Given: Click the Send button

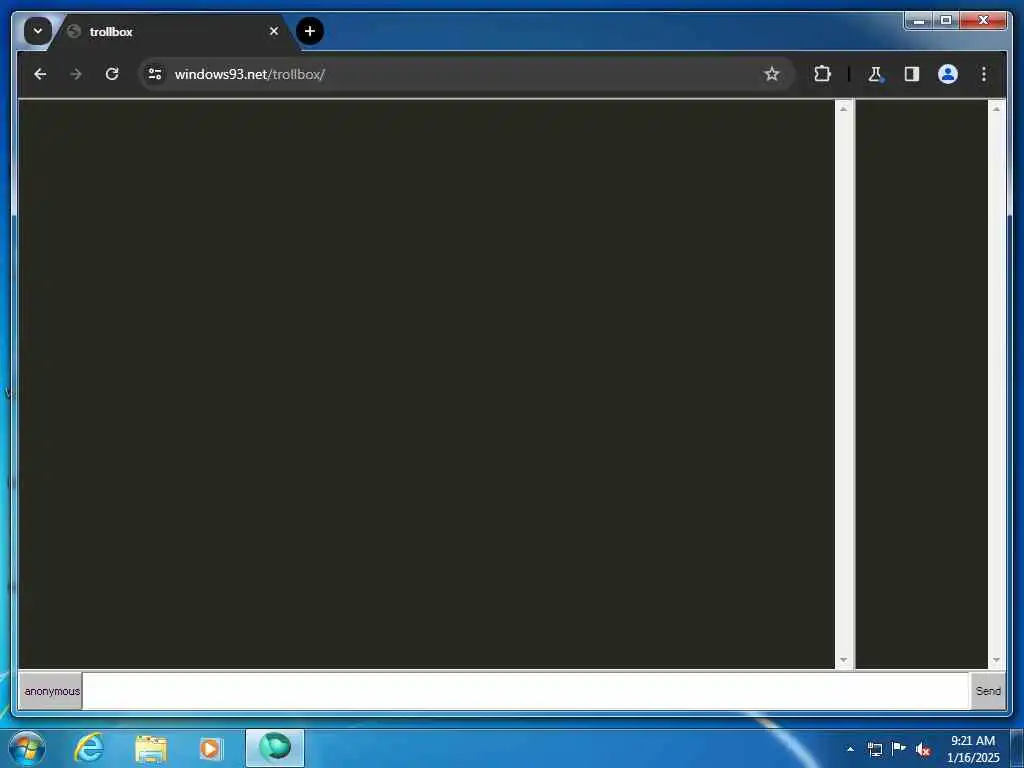Looking at the screenshot, I should point(988,691).
